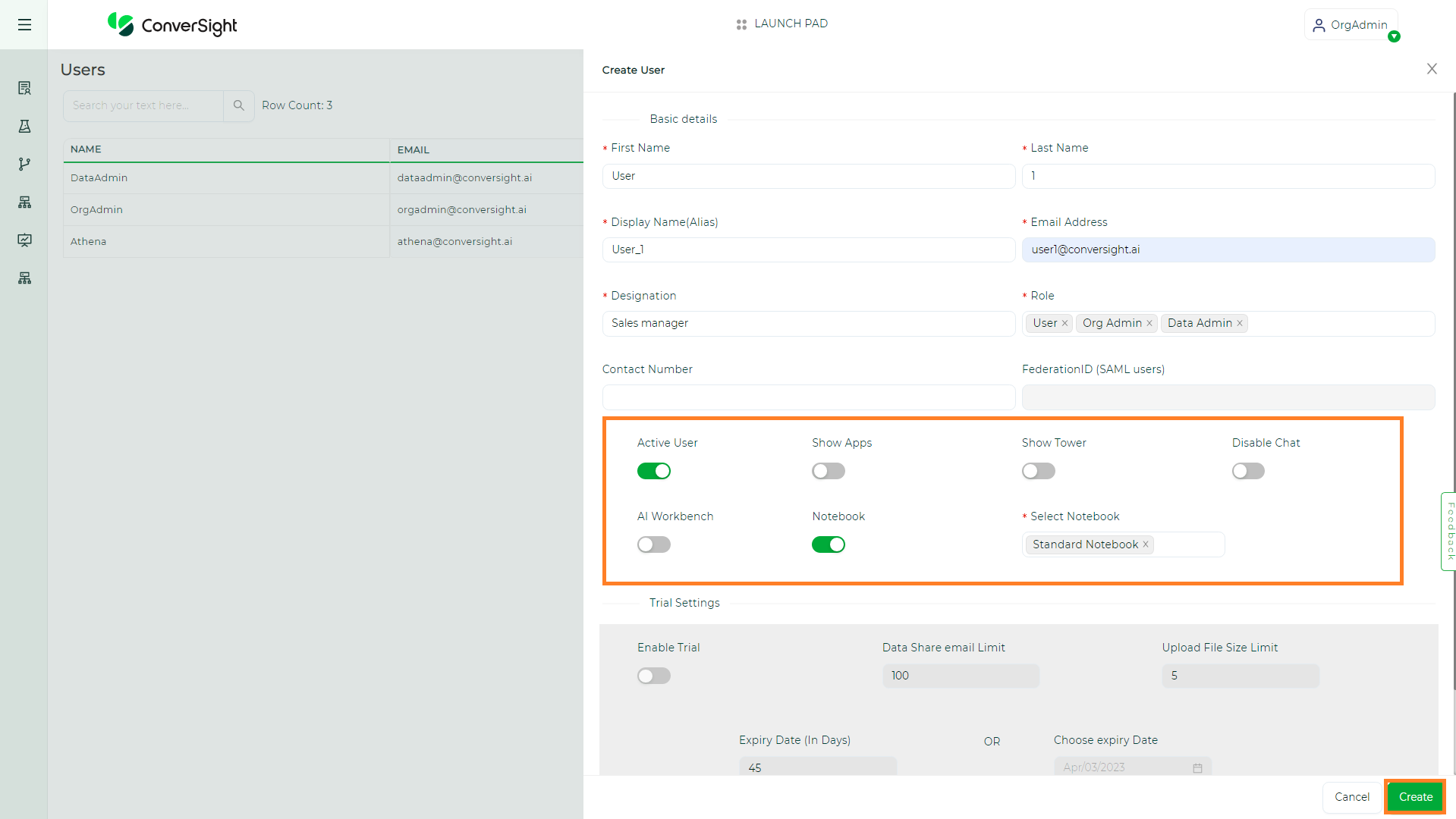Open the Role selection field
Image resolution: width=1456 pixels, height=819 pixels.
[x=1328, y=324]
